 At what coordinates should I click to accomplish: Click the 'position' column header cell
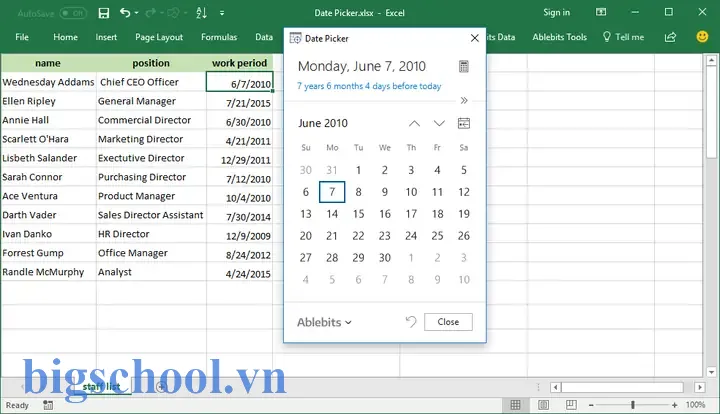coord(151,63)
